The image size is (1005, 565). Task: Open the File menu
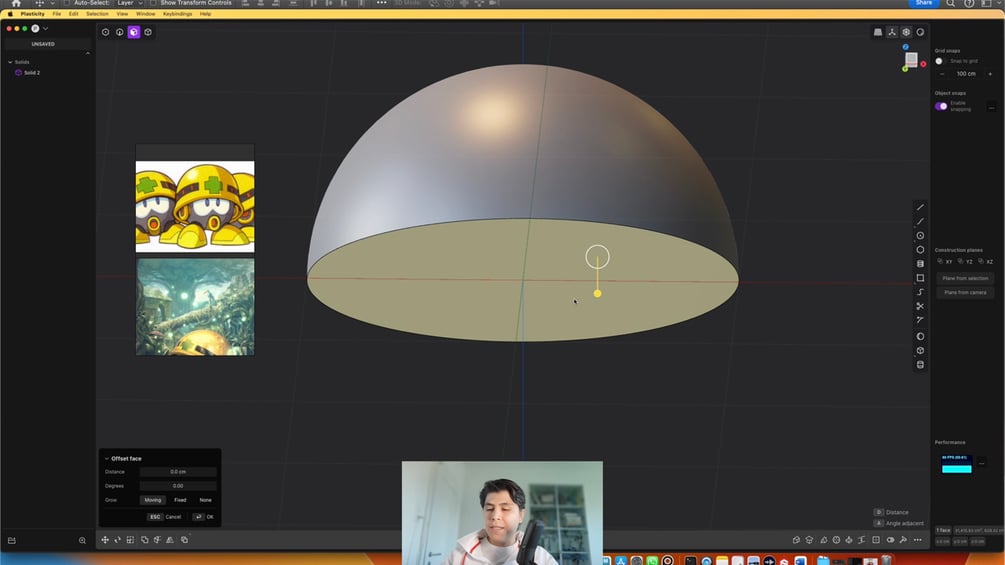pos(56,13)
